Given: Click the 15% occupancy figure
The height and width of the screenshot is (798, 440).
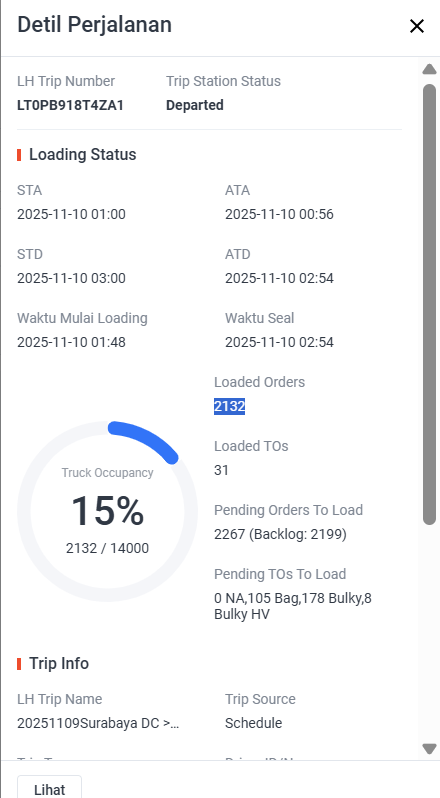Looking at the screenshot, I should [107, 511].
